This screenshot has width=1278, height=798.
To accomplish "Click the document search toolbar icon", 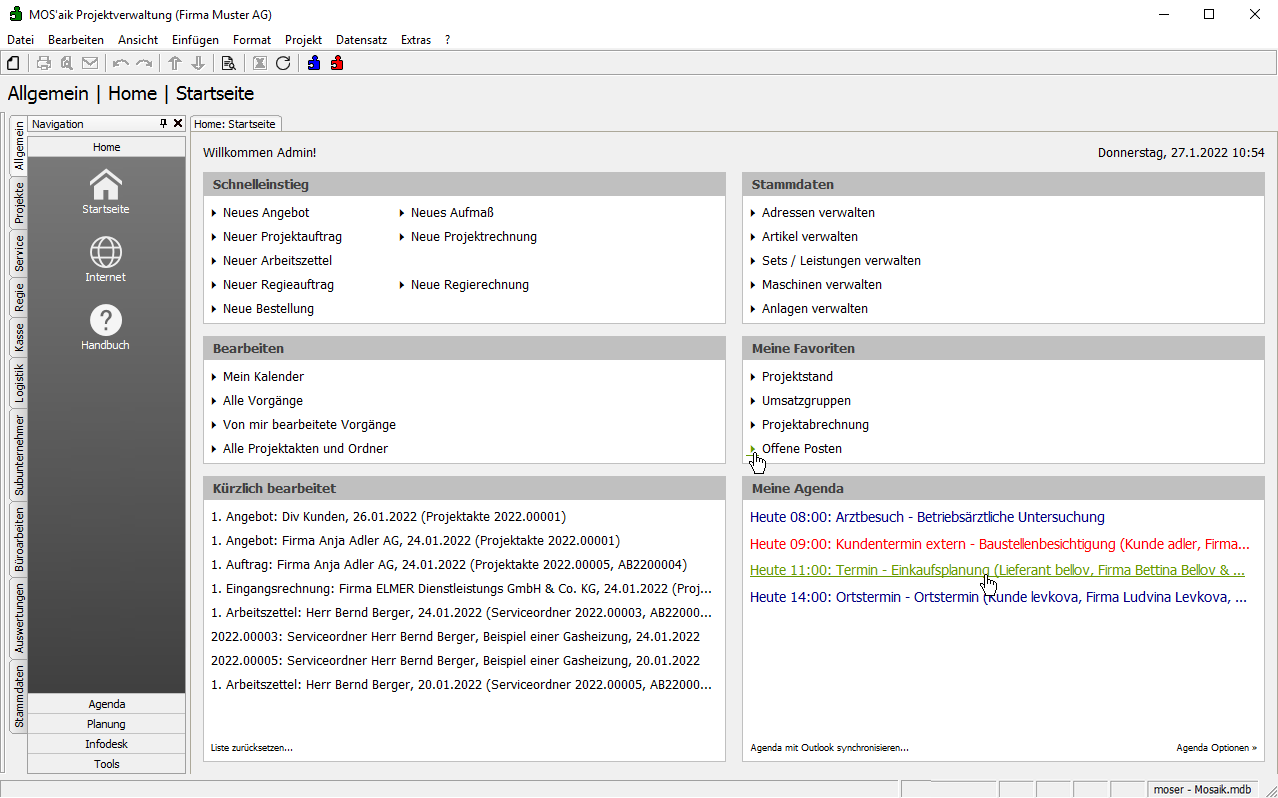I will point(229,63).
